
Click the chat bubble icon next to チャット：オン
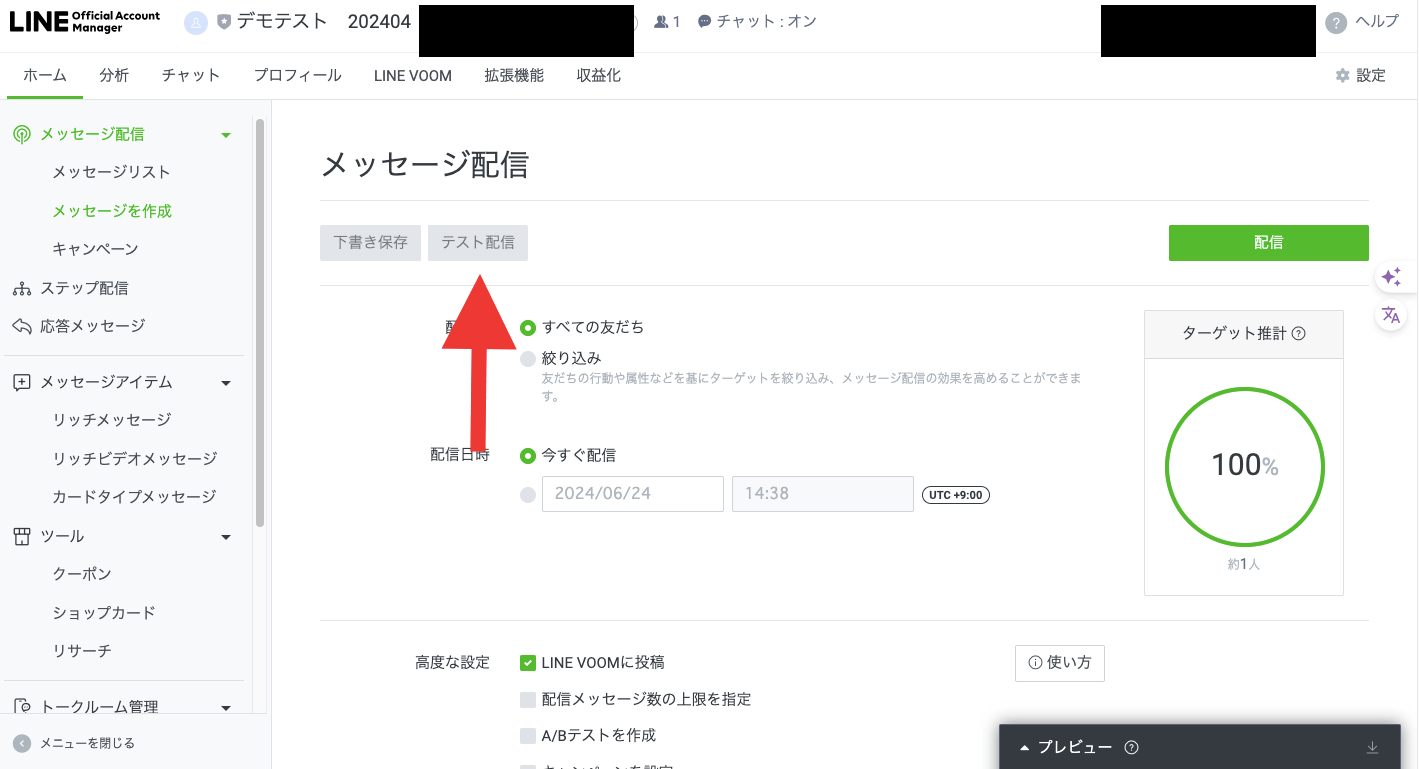[704, 21]
